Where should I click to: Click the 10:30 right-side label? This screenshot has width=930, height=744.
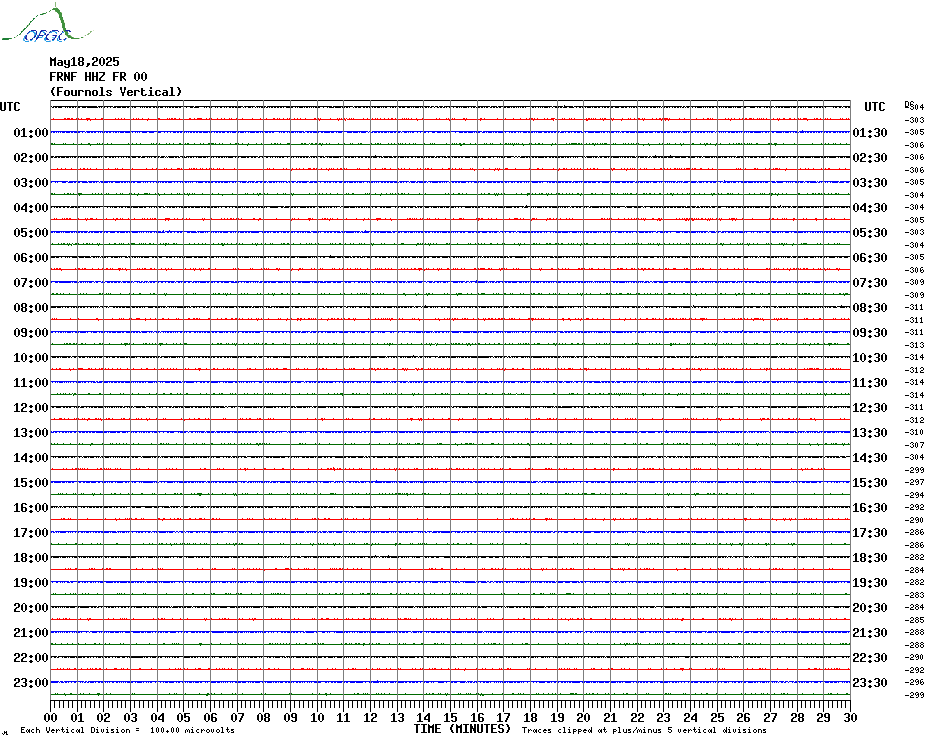click(x=870, y=358)
